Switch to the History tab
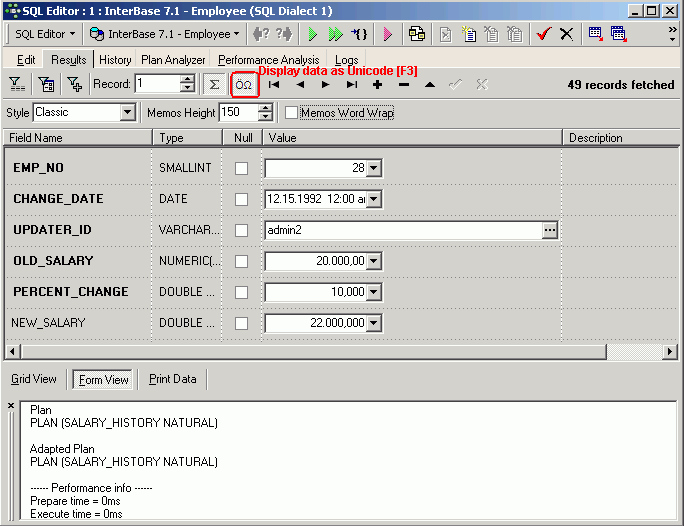The image size is (684, 526). click(x=115, y=60)
